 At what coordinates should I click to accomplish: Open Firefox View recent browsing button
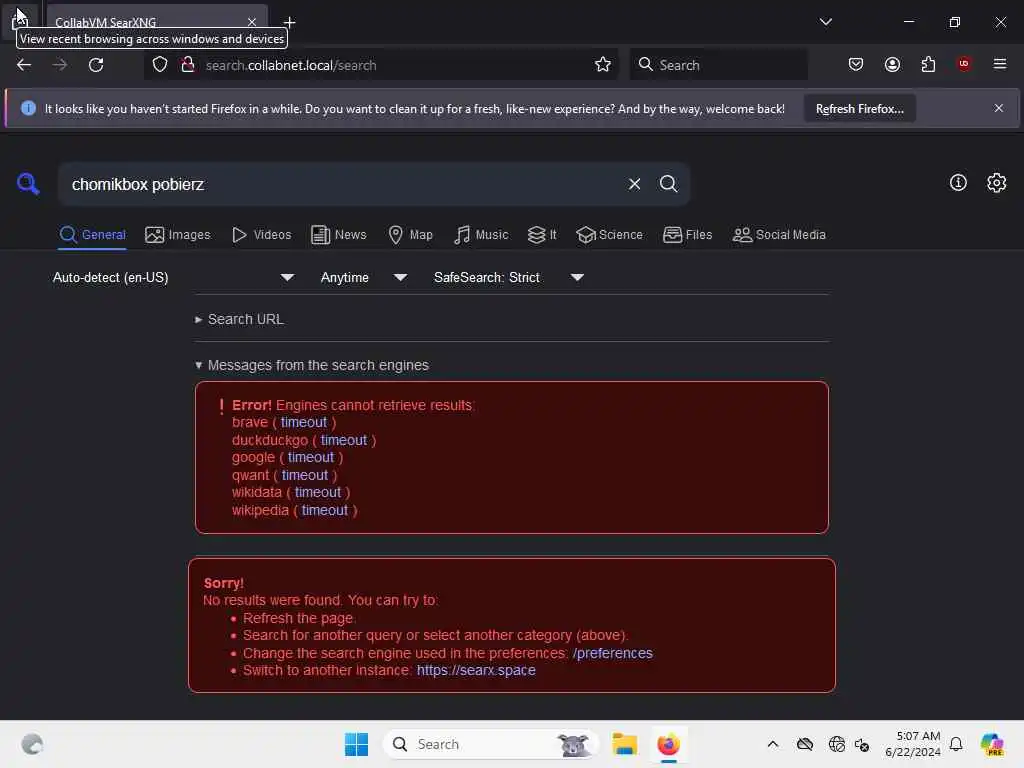pyautogui.click(x=20, y=21)
